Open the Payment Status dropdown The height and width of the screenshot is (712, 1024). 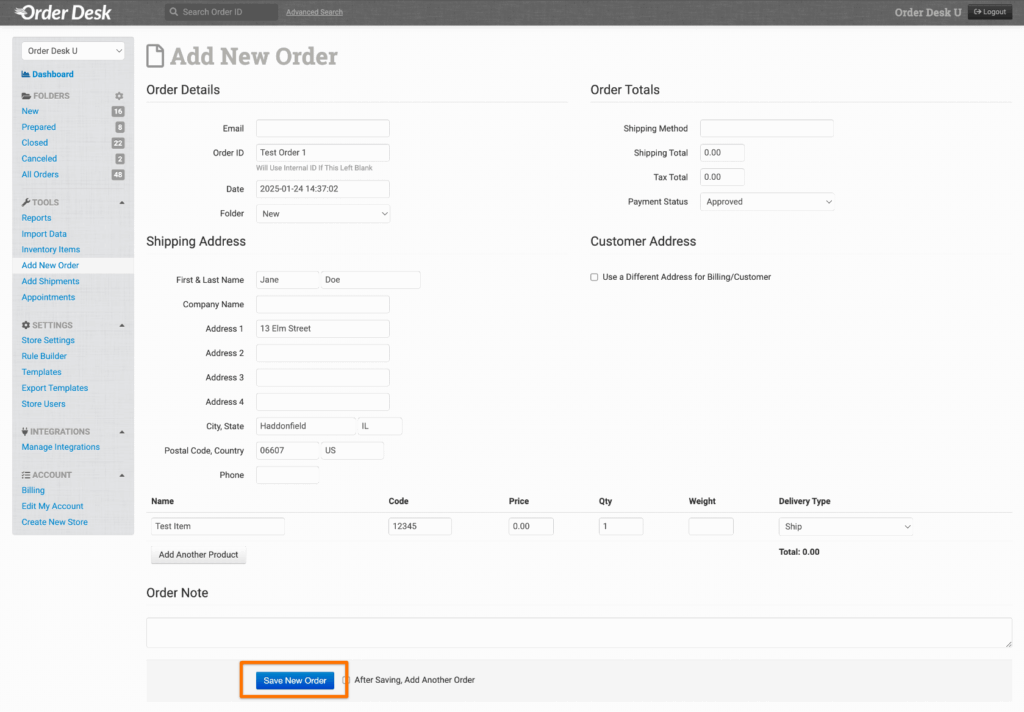pyautogui.click(x=767, y=202)
